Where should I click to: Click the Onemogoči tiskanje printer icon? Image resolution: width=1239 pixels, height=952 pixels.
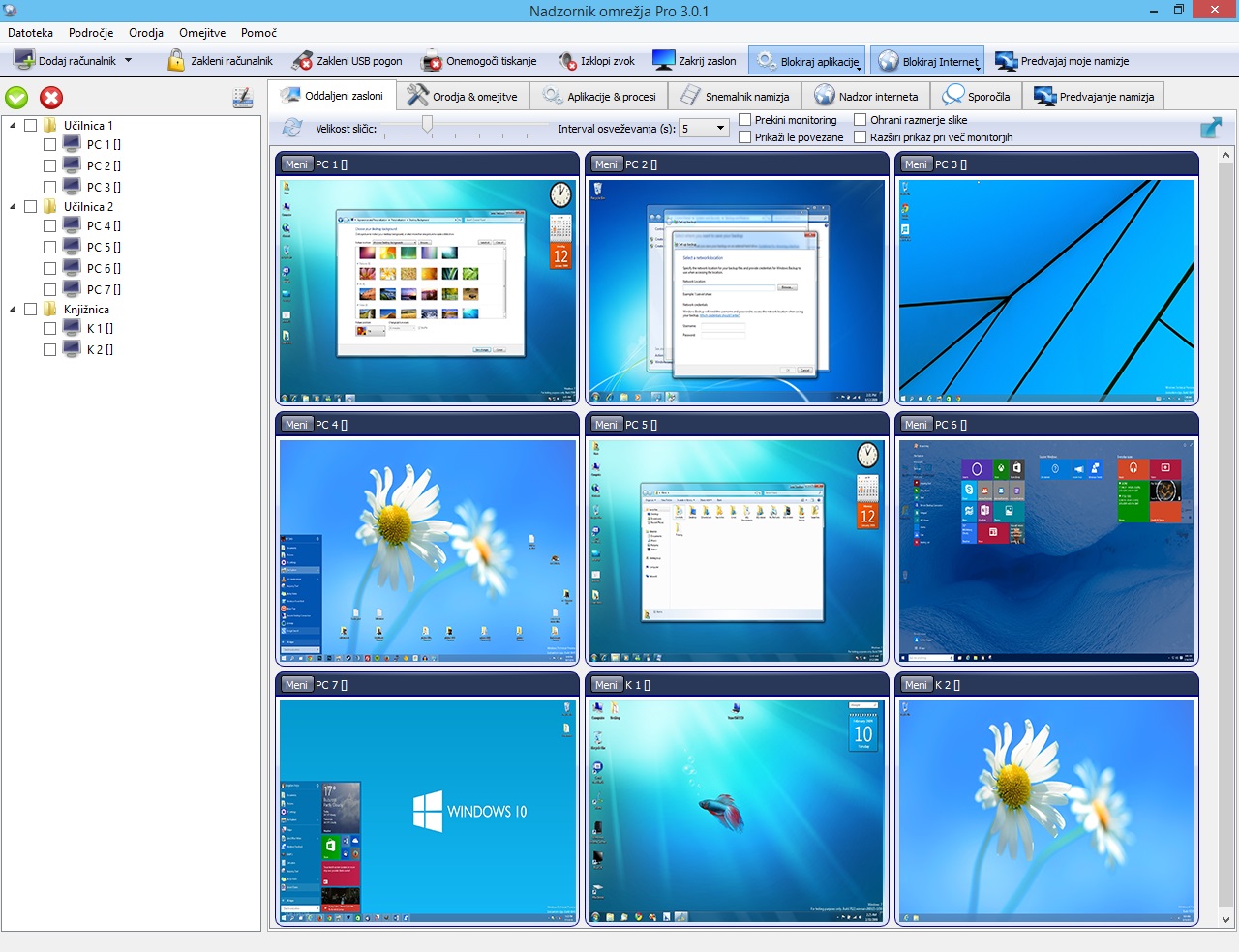click(432, 61)
